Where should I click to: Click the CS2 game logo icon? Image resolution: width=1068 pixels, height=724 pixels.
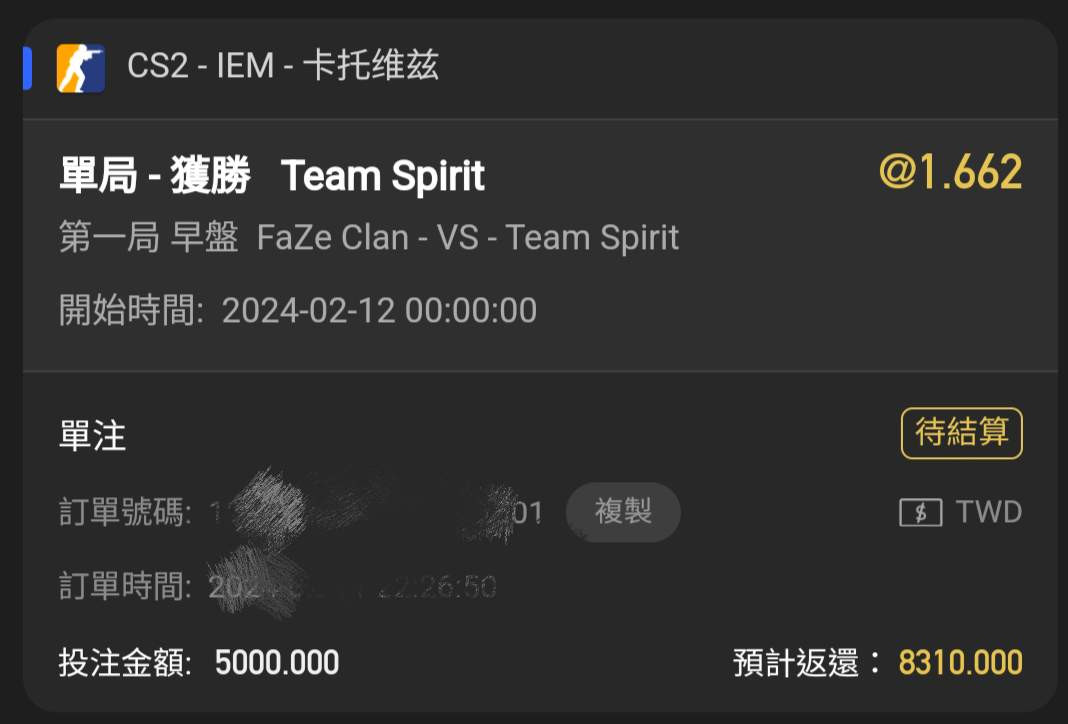(80, 67)
